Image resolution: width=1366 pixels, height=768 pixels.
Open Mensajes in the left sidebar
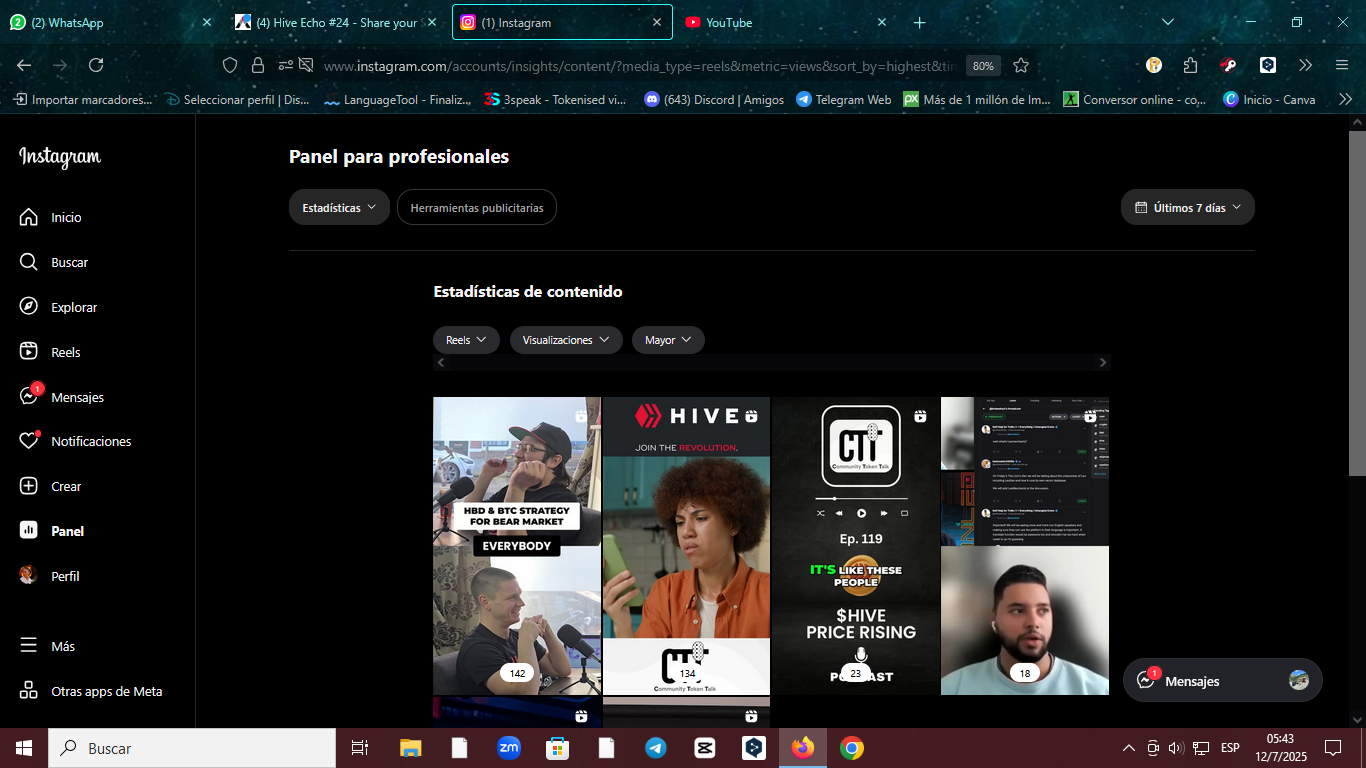pos(61,397)
